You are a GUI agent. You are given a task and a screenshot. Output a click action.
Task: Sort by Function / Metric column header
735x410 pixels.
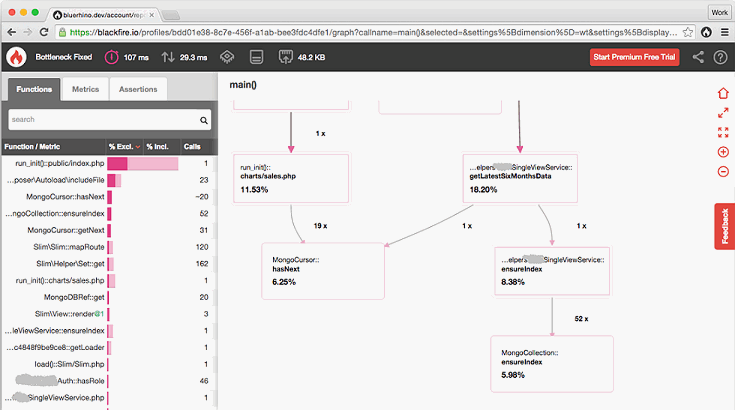tap(32, 147)
